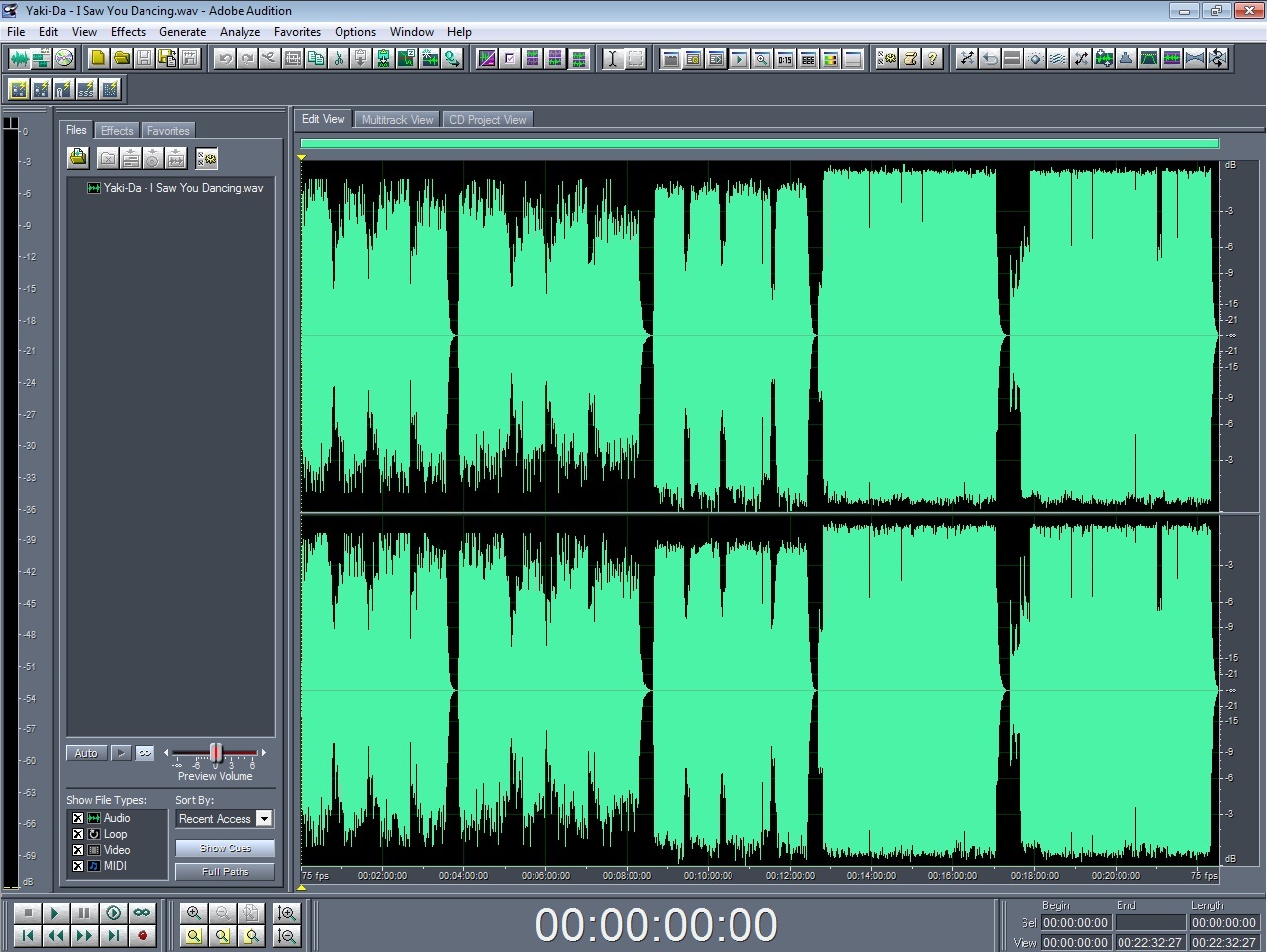Click the Open file folder icon
The height and width of the screenshot is (952, 1267).
tap(121, 58)
